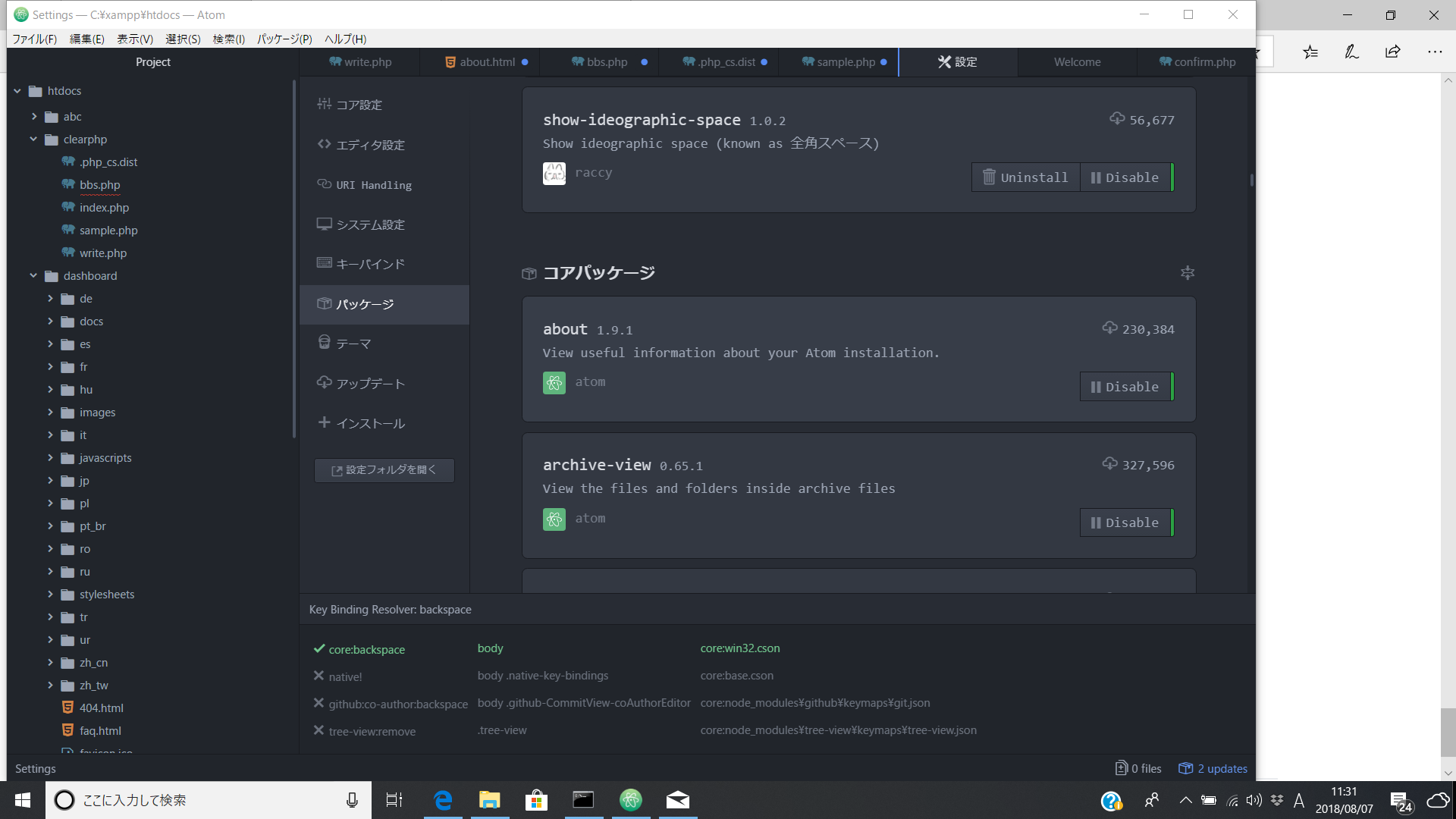Viewport: 1456px width, 819px height.
Task: Click settings panel vertical scrollbar
Action: (1251, 180)
